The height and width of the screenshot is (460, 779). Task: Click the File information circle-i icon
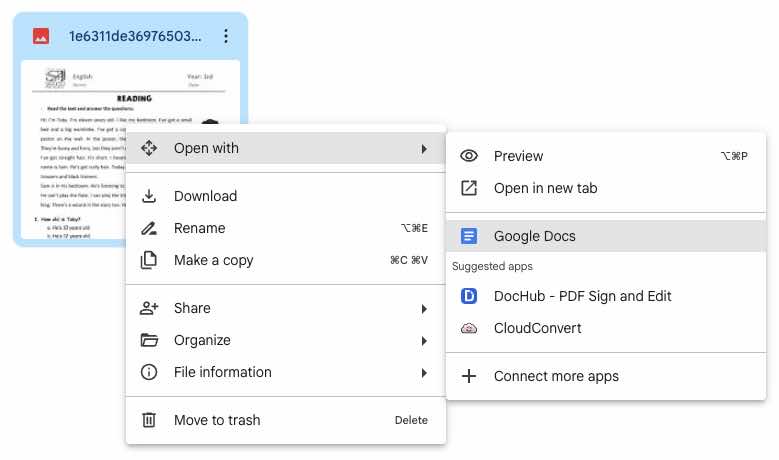click(149, 372)
